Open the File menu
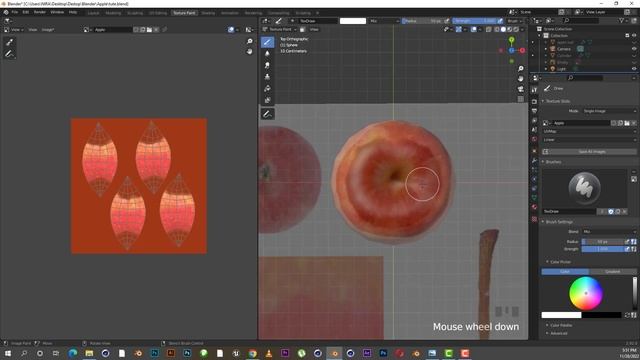This screenshot has height=360, width=640. (x=15, y=12)
